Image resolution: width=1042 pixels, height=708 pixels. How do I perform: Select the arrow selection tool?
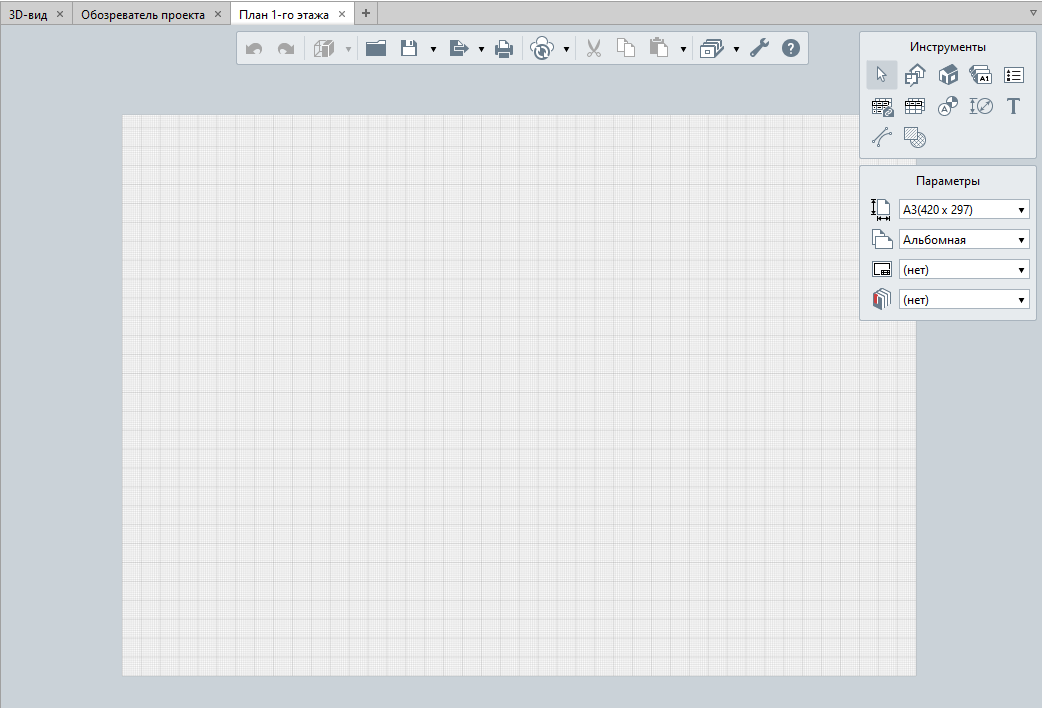881,75
